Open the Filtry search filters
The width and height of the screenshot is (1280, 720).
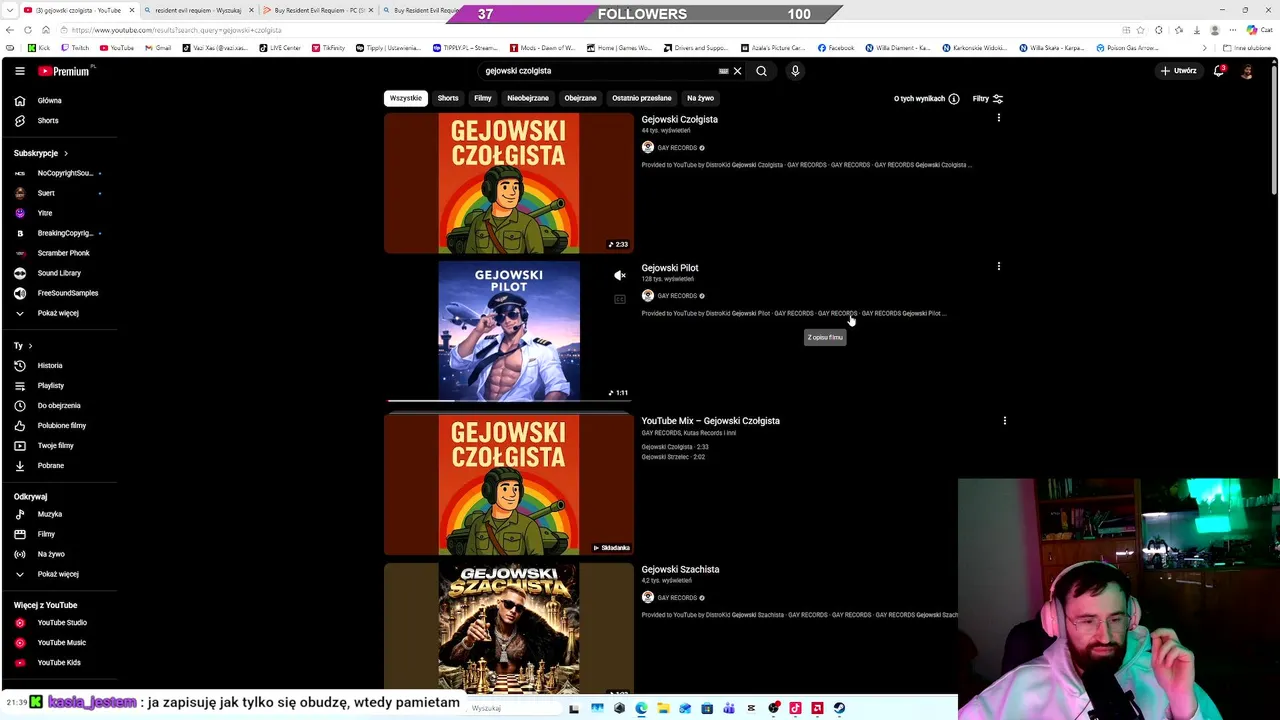988,99
